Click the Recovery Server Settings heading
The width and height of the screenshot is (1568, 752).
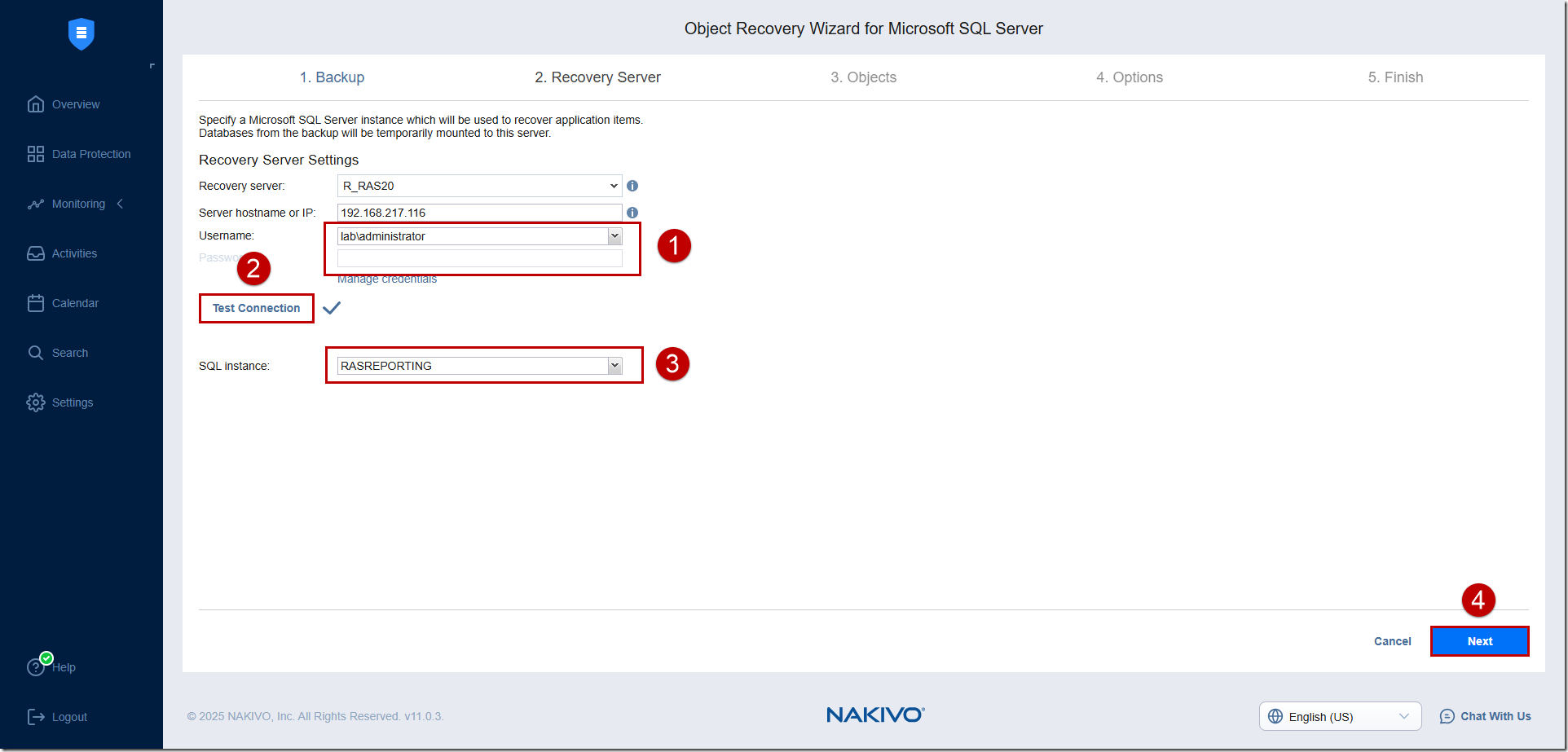[x=279, y=160]
